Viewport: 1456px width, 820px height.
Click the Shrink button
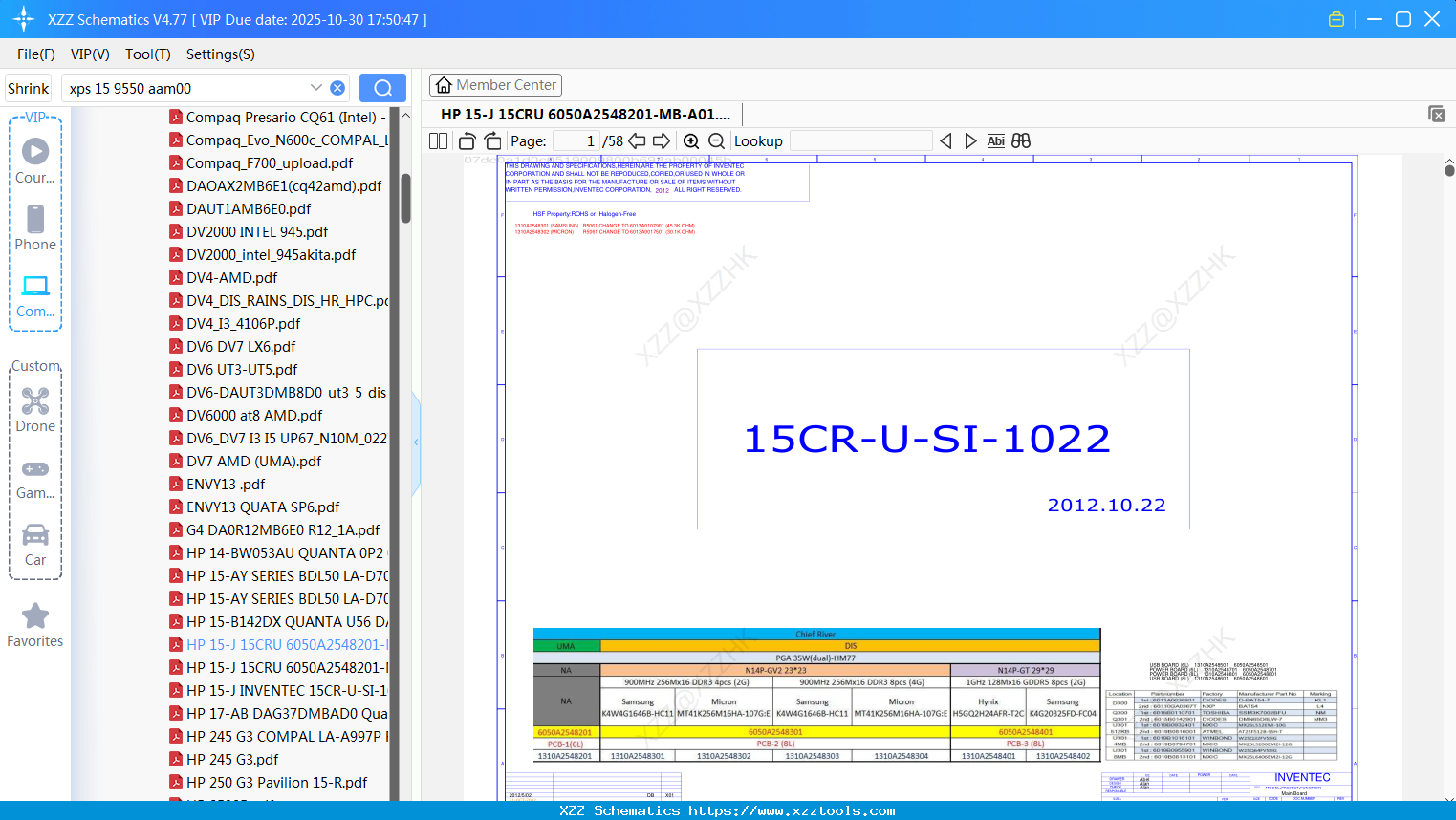point(29,88)
